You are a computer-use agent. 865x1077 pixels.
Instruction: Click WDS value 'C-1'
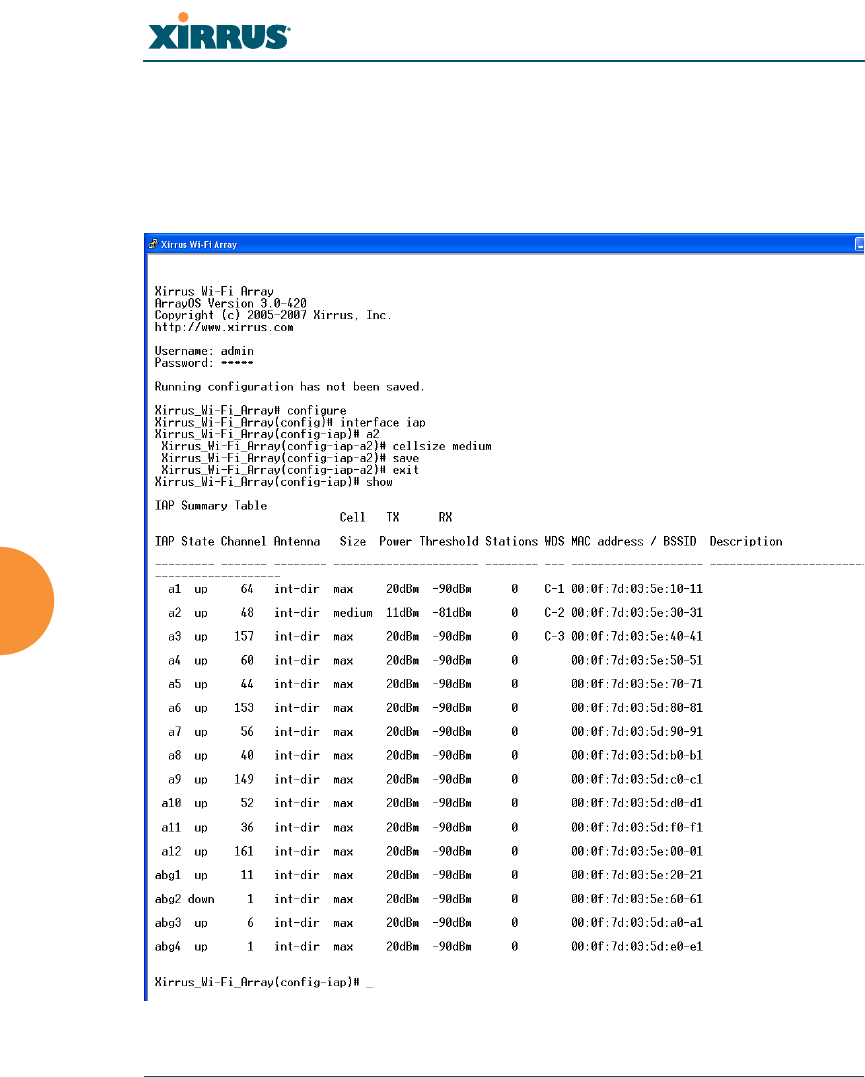(554, 589)
